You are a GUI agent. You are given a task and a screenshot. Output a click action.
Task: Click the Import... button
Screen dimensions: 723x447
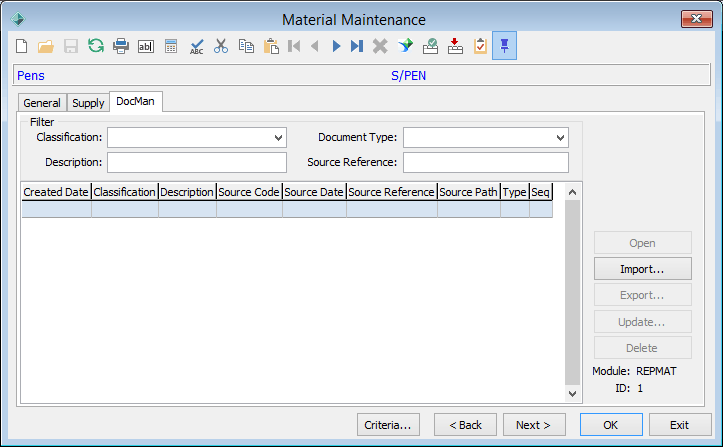click(643, 269)
